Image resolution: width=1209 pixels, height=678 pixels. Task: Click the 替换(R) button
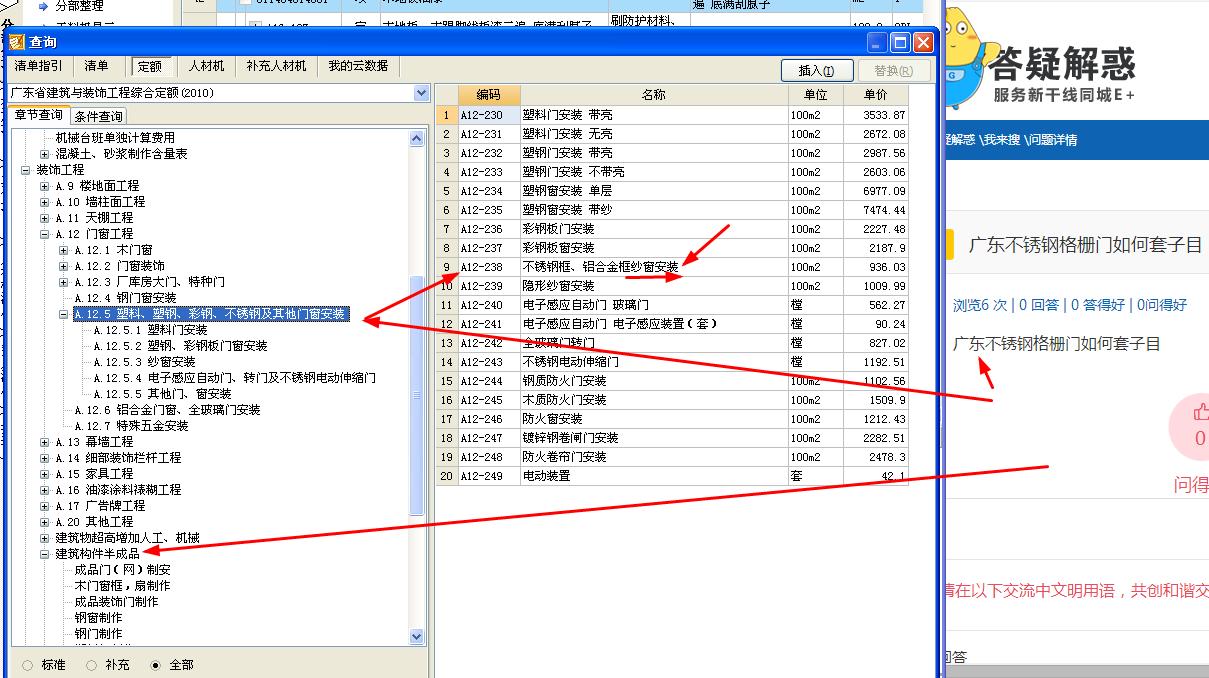pyautogui.click(x=893, y=70)
